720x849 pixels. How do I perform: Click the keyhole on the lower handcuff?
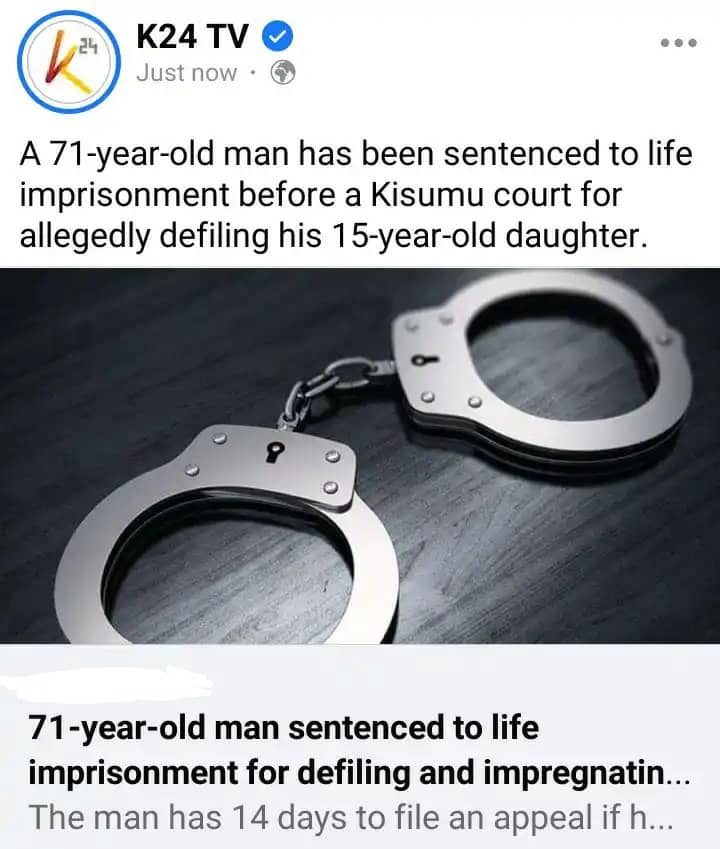coord(275,452)
